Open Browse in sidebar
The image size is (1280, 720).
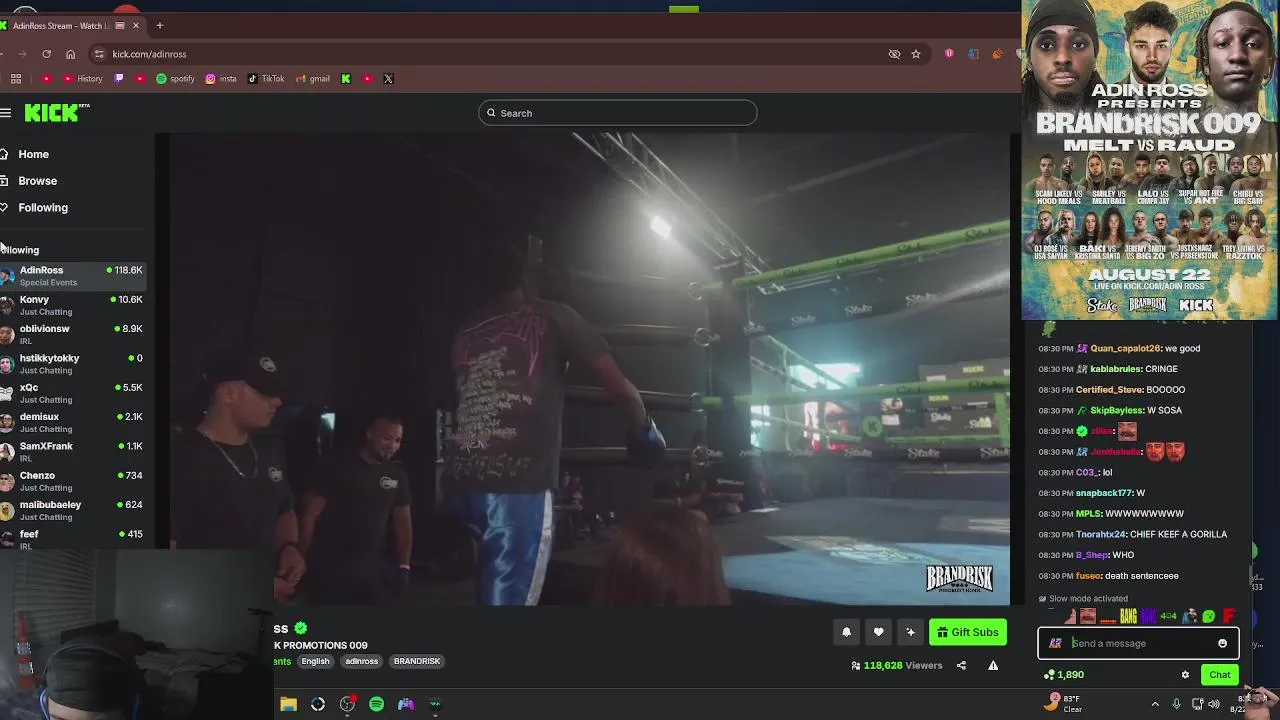(37, 181)
